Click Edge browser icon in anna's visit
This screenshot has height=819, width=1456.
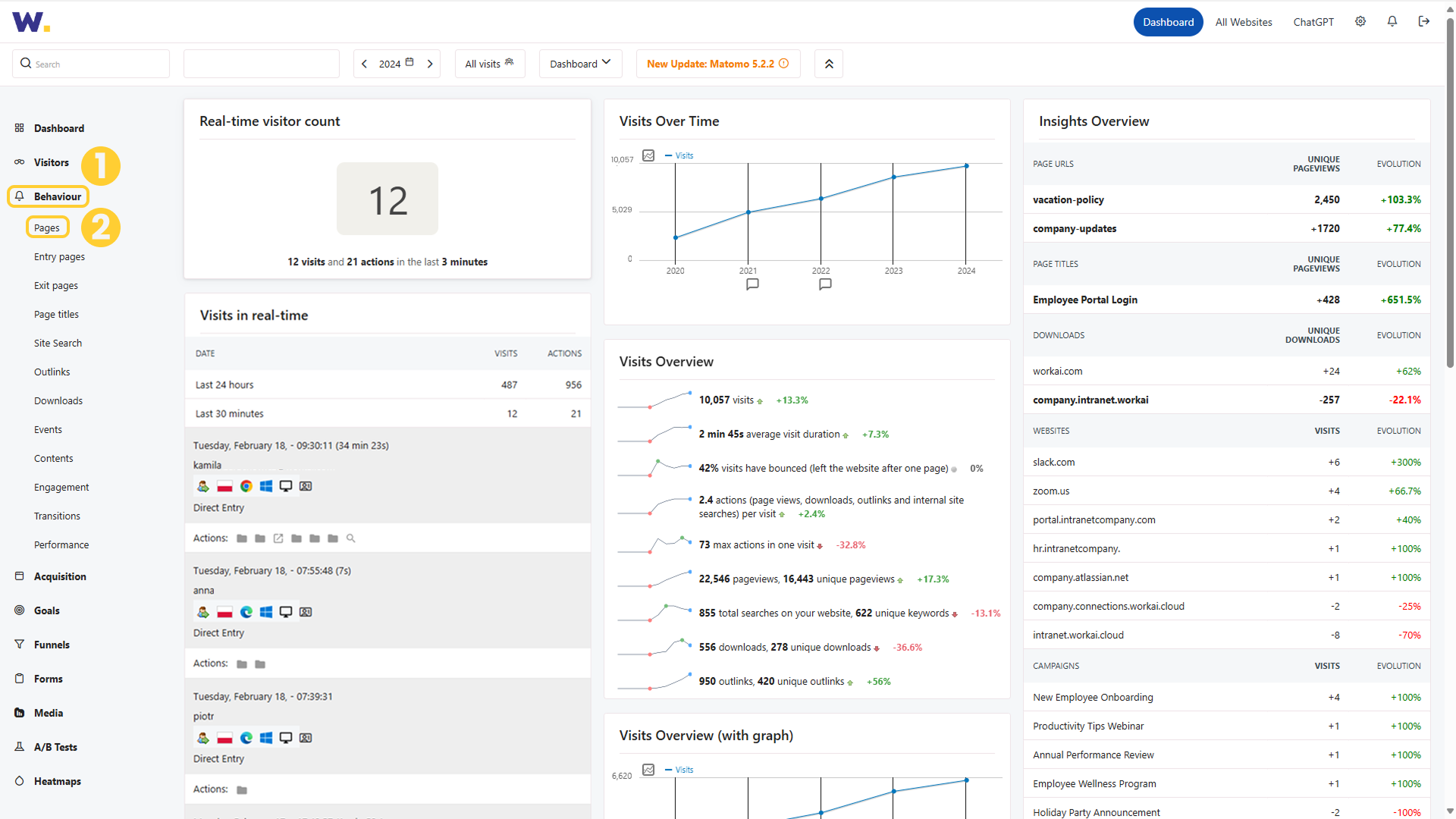(246, 612)
